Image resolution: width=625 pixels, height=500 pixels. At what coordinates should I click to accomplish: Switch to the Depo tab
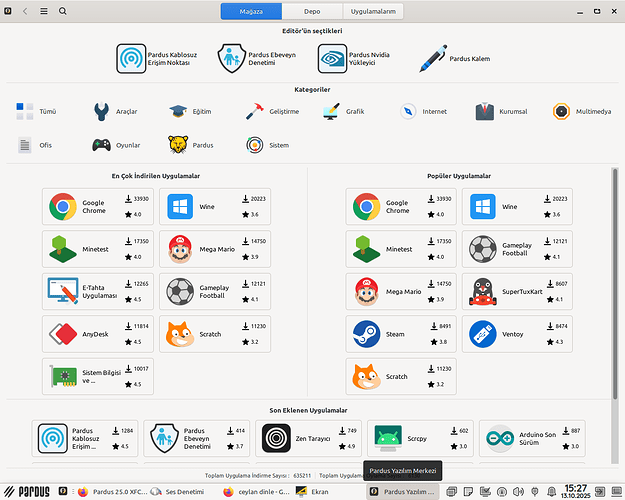313,11
